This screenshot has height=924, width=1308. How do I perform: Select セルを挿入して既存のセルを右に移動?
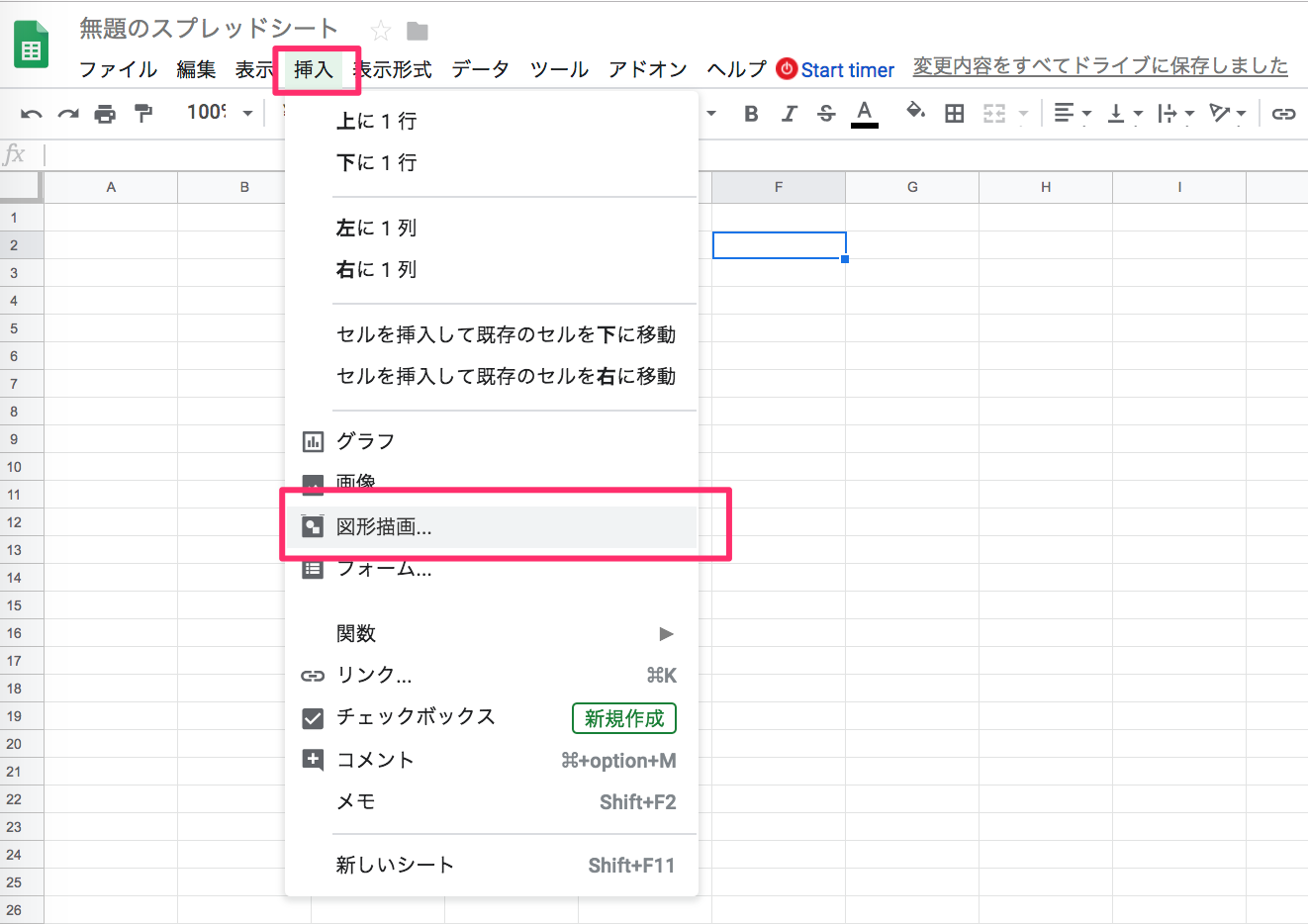pyautogui.click(x=491, y=376)
